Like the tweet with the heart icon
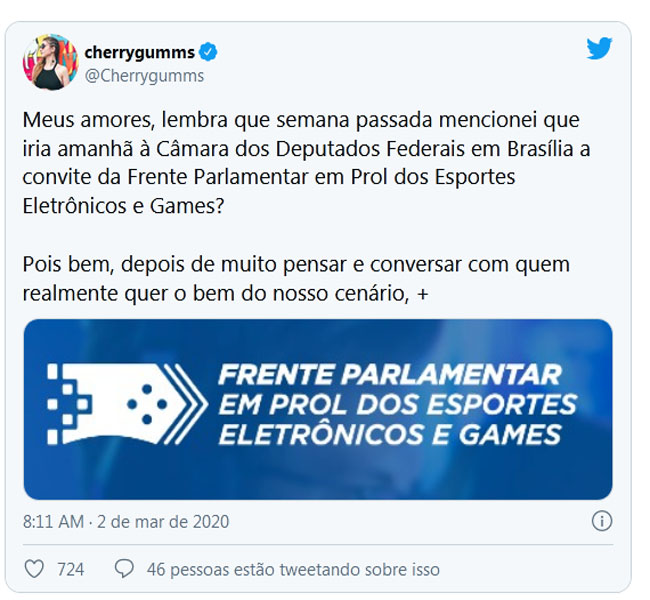650x600 pixels. (x=34, y=569)
